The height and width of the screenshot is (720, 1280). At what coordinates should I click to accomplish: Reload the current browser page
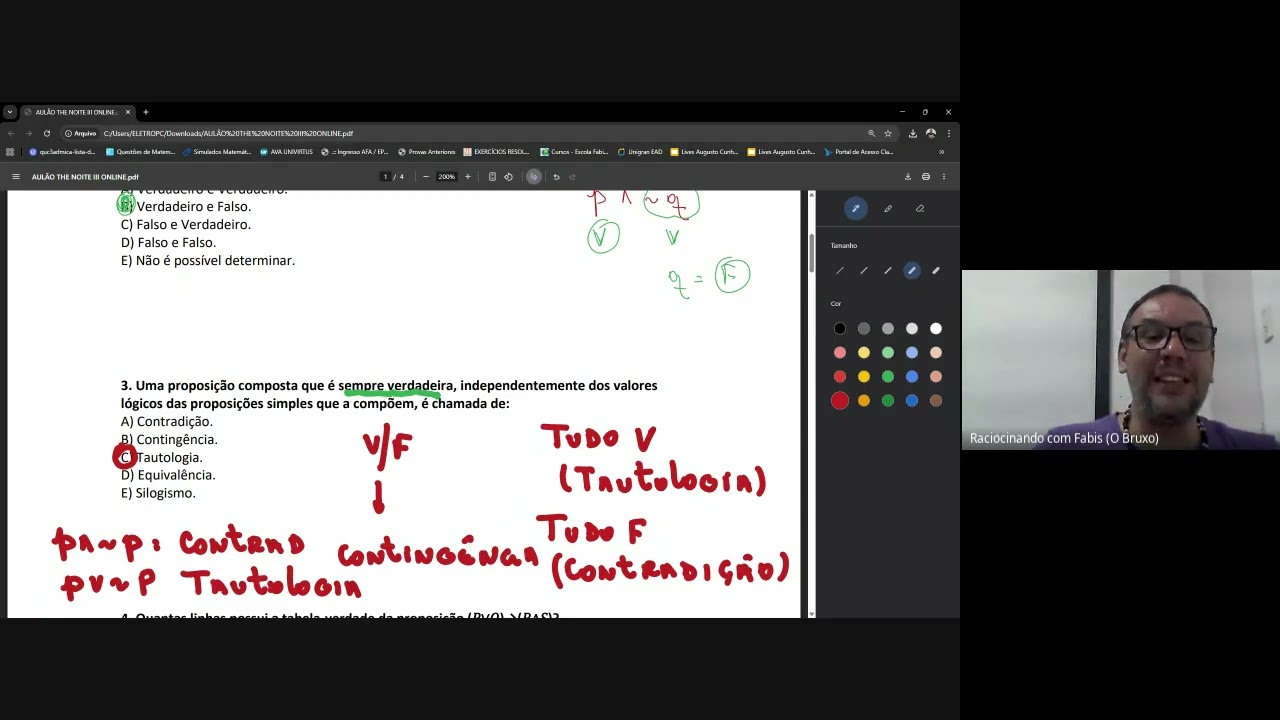(47, 133)
